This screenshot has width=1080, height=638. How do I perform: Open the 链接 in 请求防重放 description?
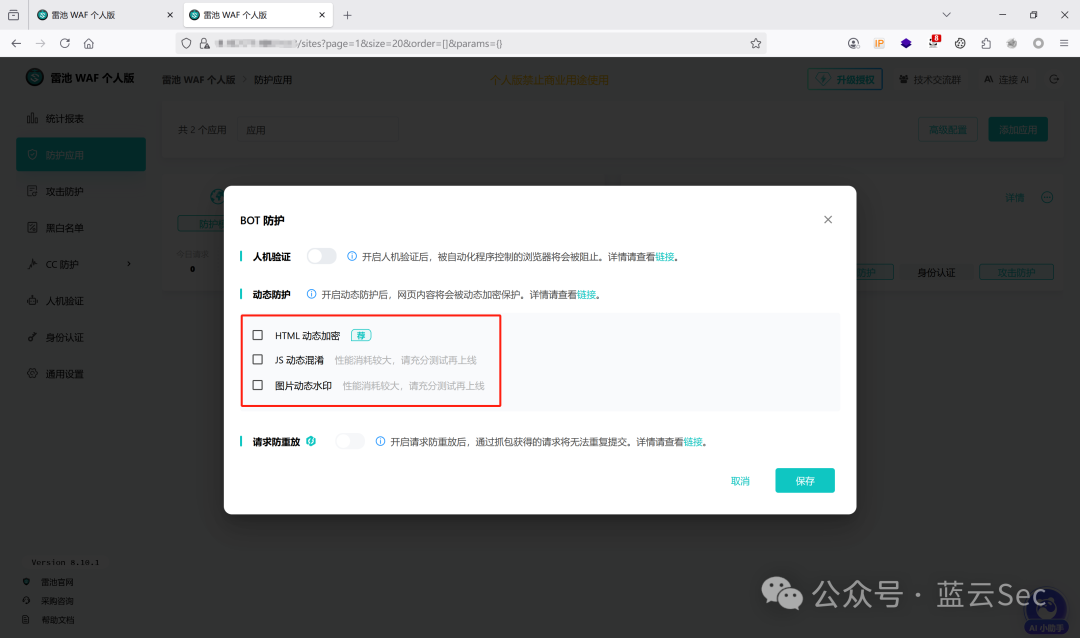point(693,442)
